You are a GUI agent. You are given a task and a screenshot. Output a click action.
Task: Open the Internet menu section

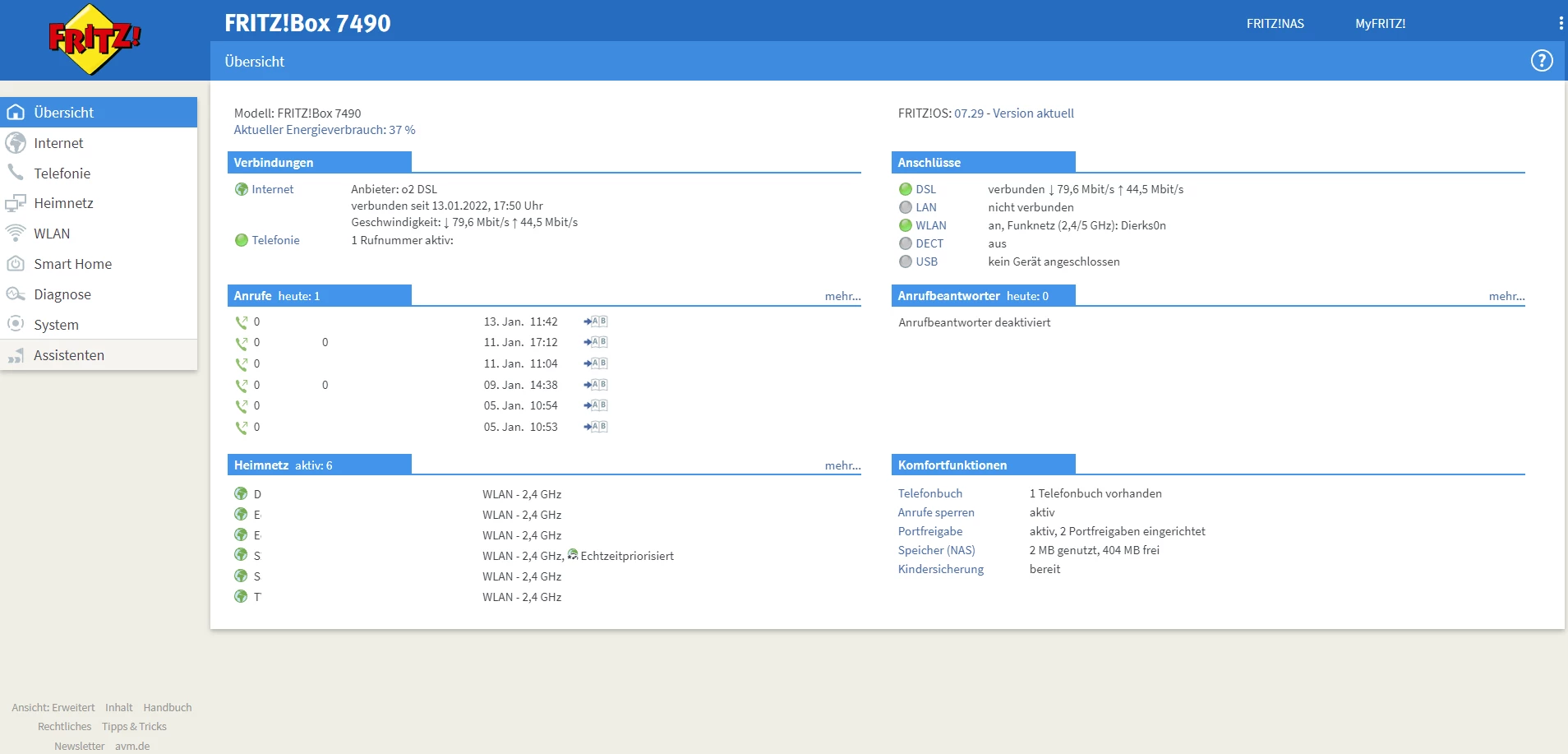[x=99, y=143]
